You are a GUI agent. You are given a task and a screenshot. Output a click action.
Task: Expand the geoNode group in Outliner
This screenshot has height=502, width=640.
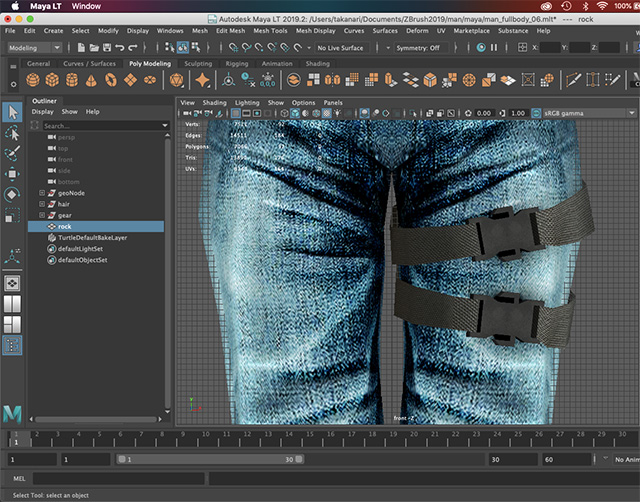click(x=42, y=191)
